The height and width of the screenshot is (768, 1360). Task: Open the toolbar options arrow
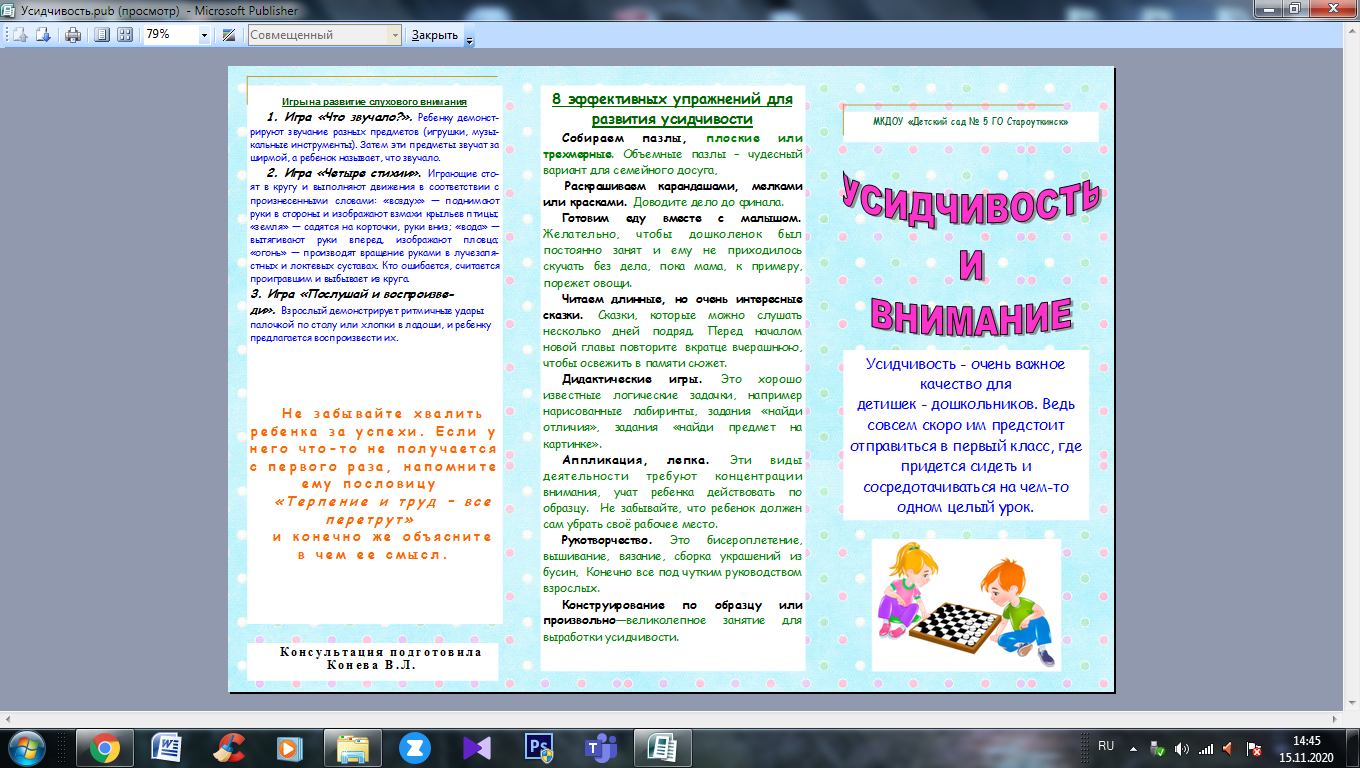click(470, 40)
